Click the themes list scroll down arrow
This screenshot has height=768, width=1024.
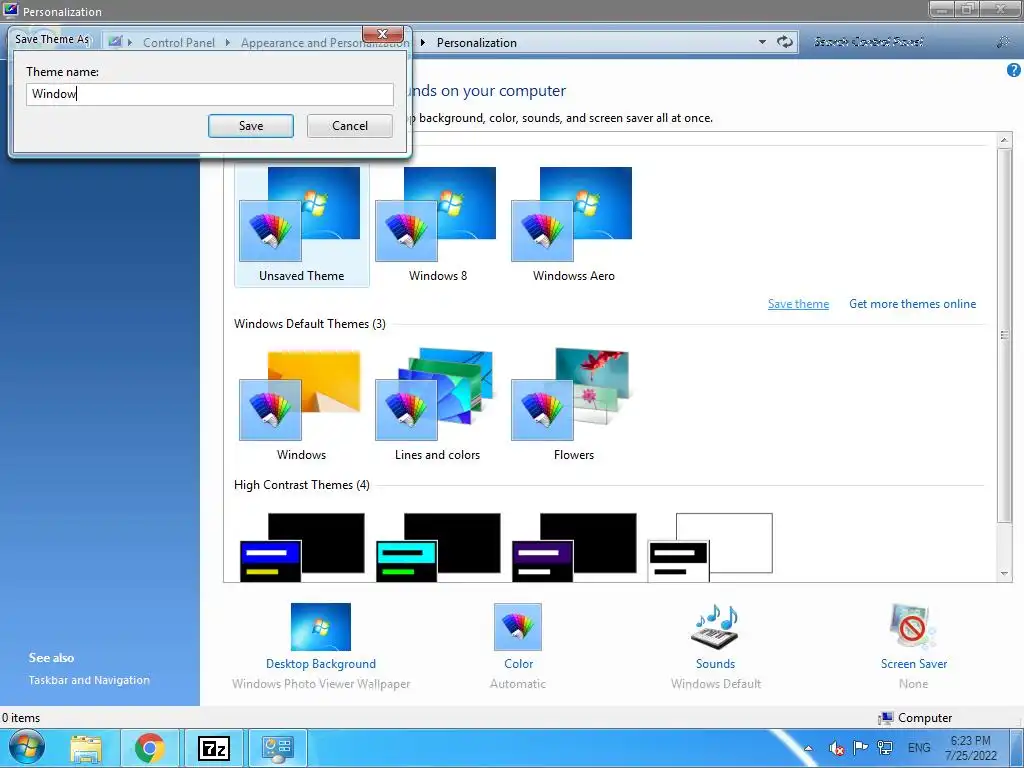[x=1004, y=574]
